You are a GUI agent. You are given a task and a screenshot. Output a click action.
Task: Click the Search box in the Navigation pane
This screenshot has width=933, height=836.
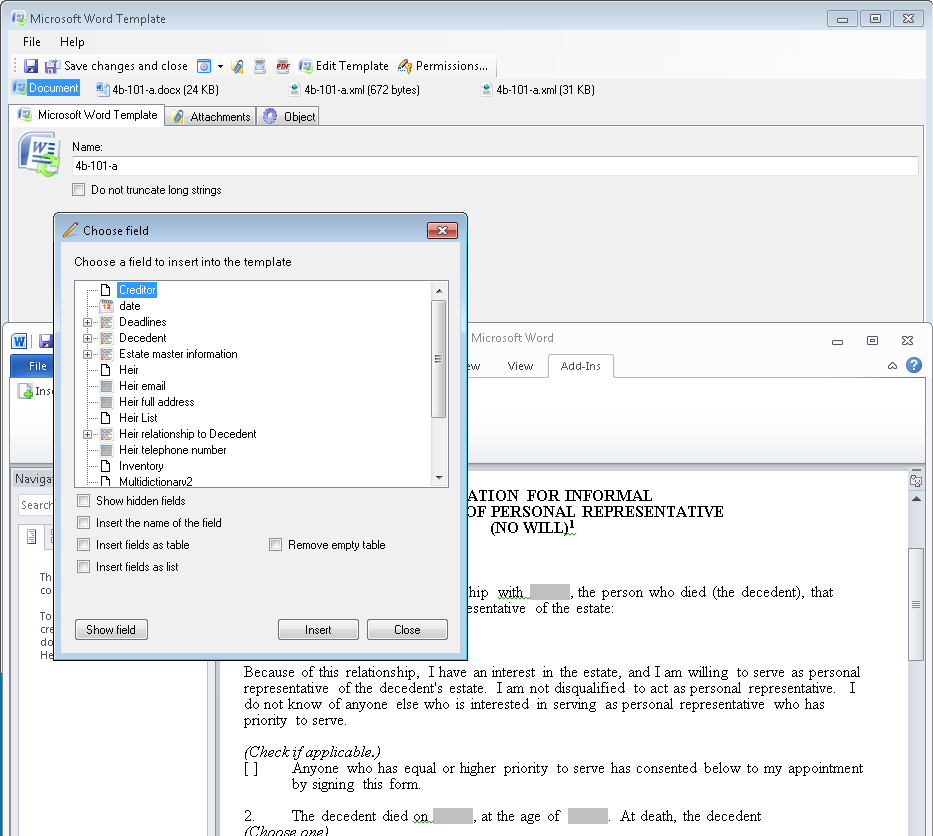36,505
